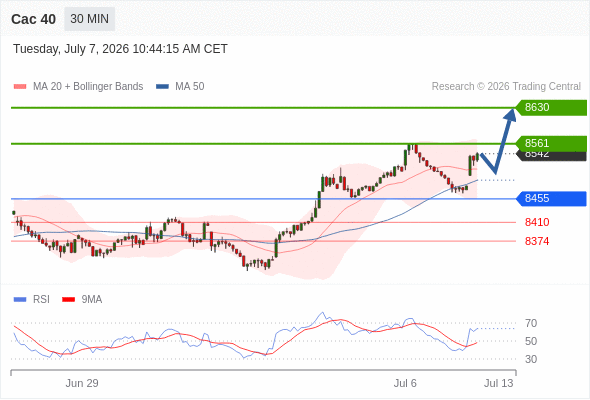Click the chart date and time header
Viewport: 590px width, 400px height.
(120, 49)
